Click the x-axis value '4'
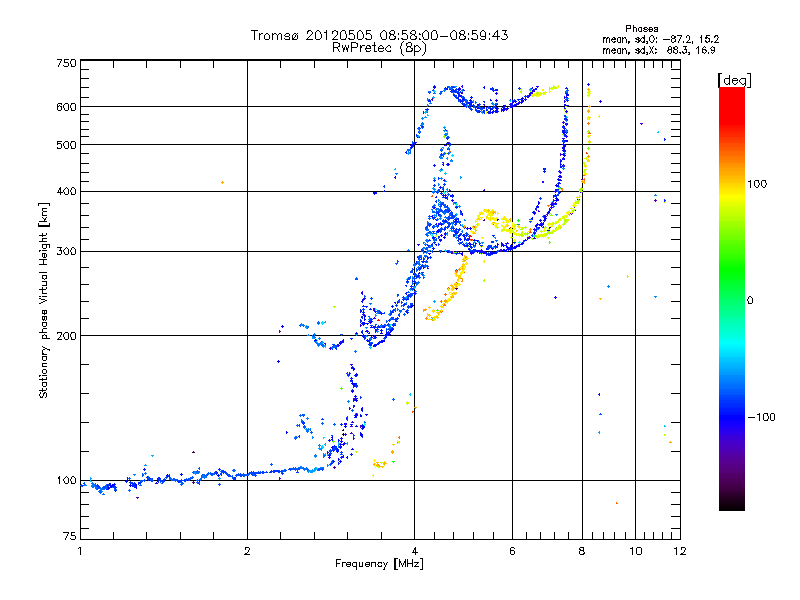Screen dimensions: 800x600 tap(415, 552)
